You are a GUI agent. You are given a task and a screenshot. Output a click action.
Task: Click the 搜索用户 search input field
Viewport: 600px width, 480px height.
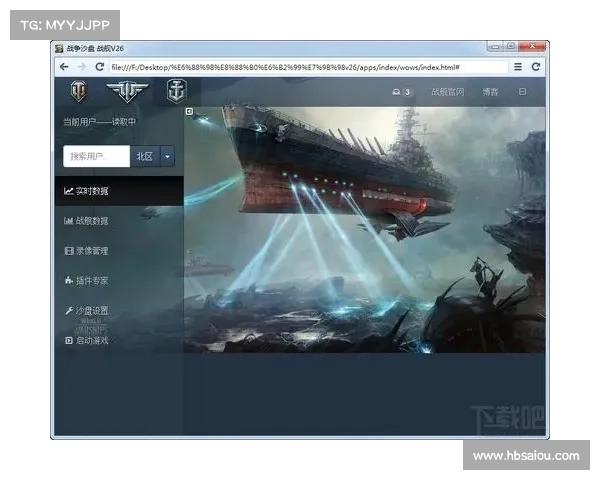click(96, 156)
